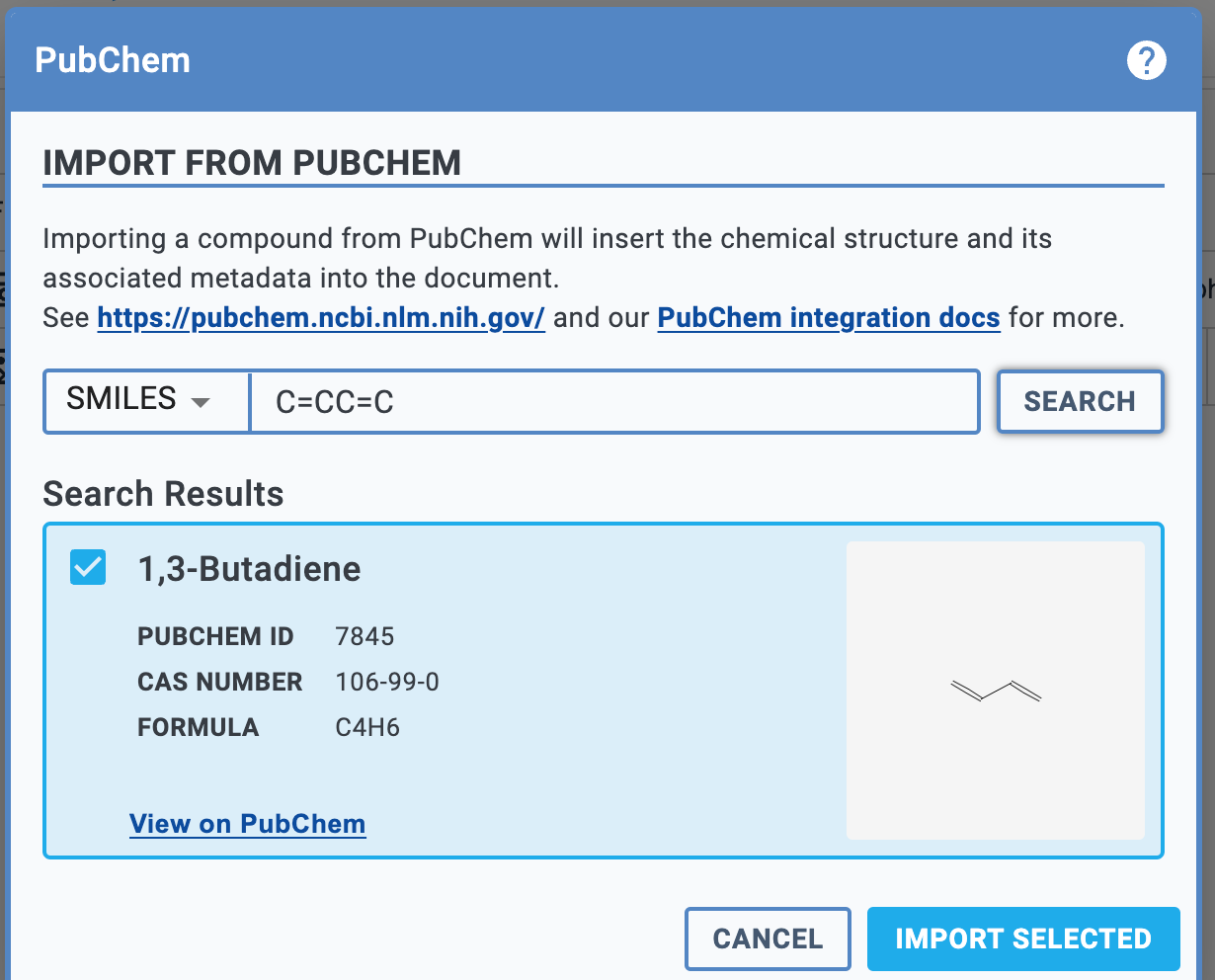Viewport: 1215px width, 980px height.
Task: Expand the SMILES search type dropdown
Action: pos(146,400)
